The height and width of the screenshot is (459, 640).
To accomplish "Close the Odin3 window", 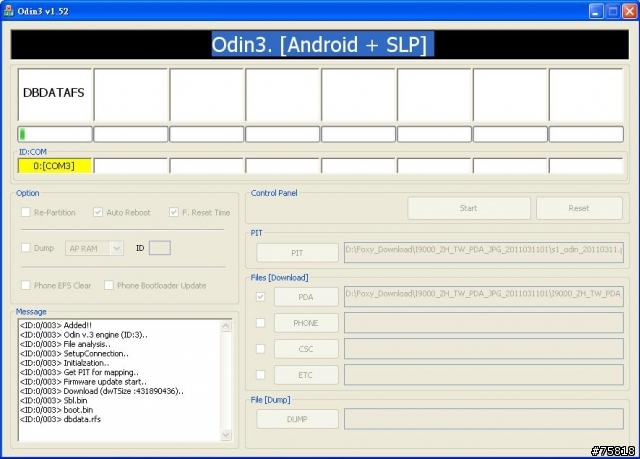I will [629, 11].
